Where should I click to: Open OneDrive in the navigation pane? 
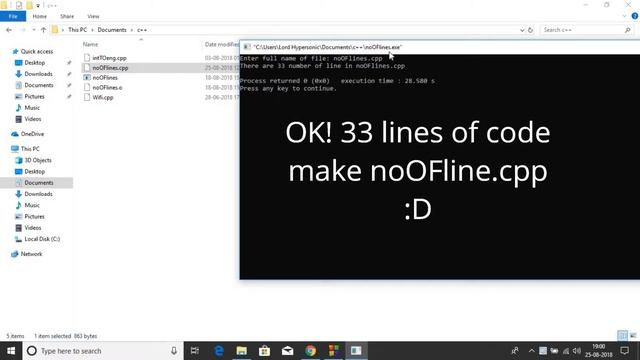tap(32, 134)
